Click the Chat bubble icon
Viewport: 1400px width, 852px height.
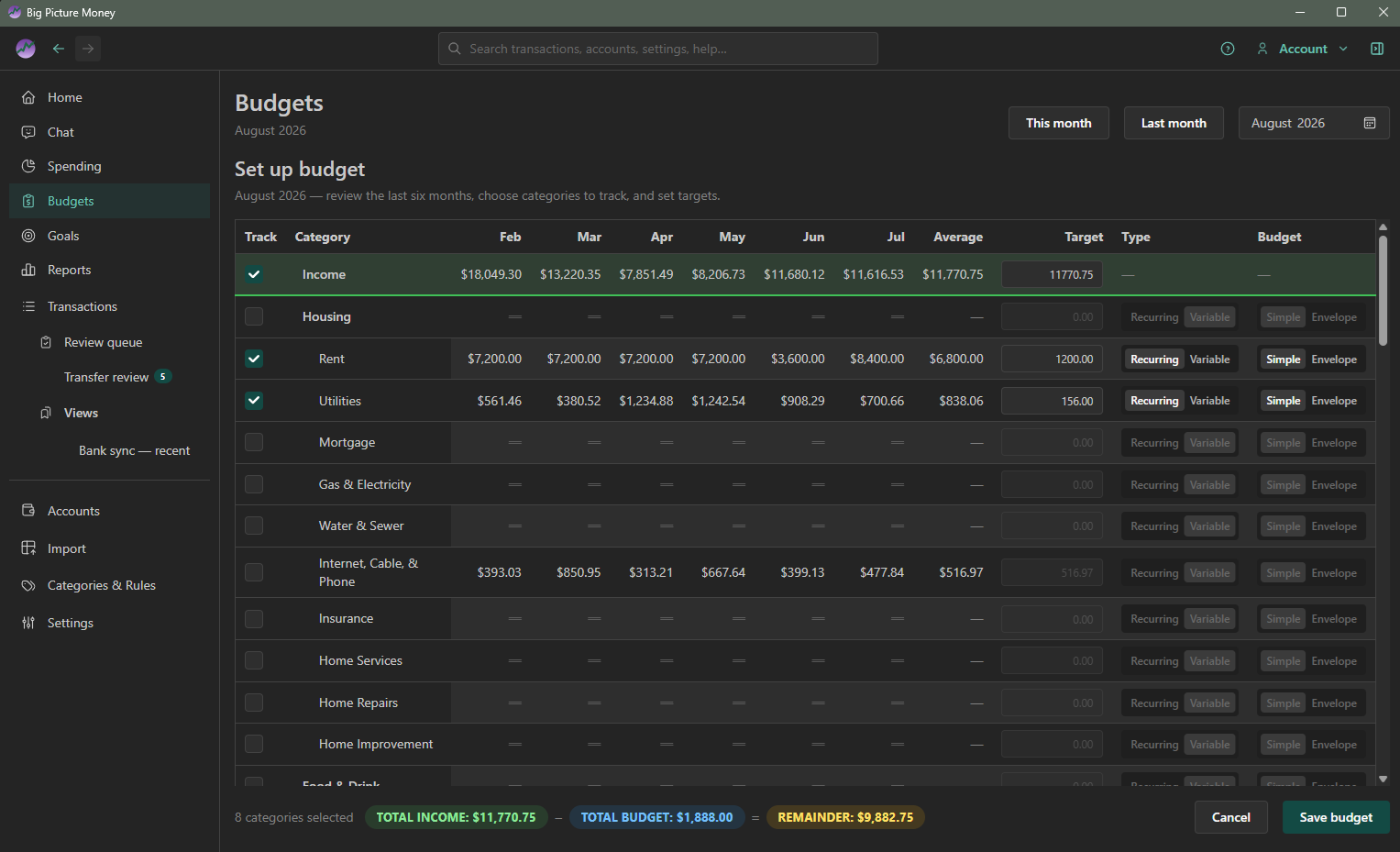tap(28, 132)
